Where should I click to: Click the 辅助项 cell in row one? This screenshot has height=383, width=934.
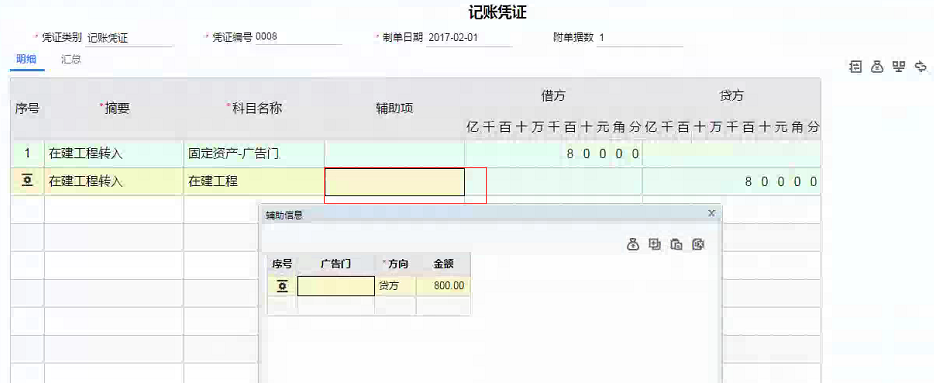[x=394, y=154]
